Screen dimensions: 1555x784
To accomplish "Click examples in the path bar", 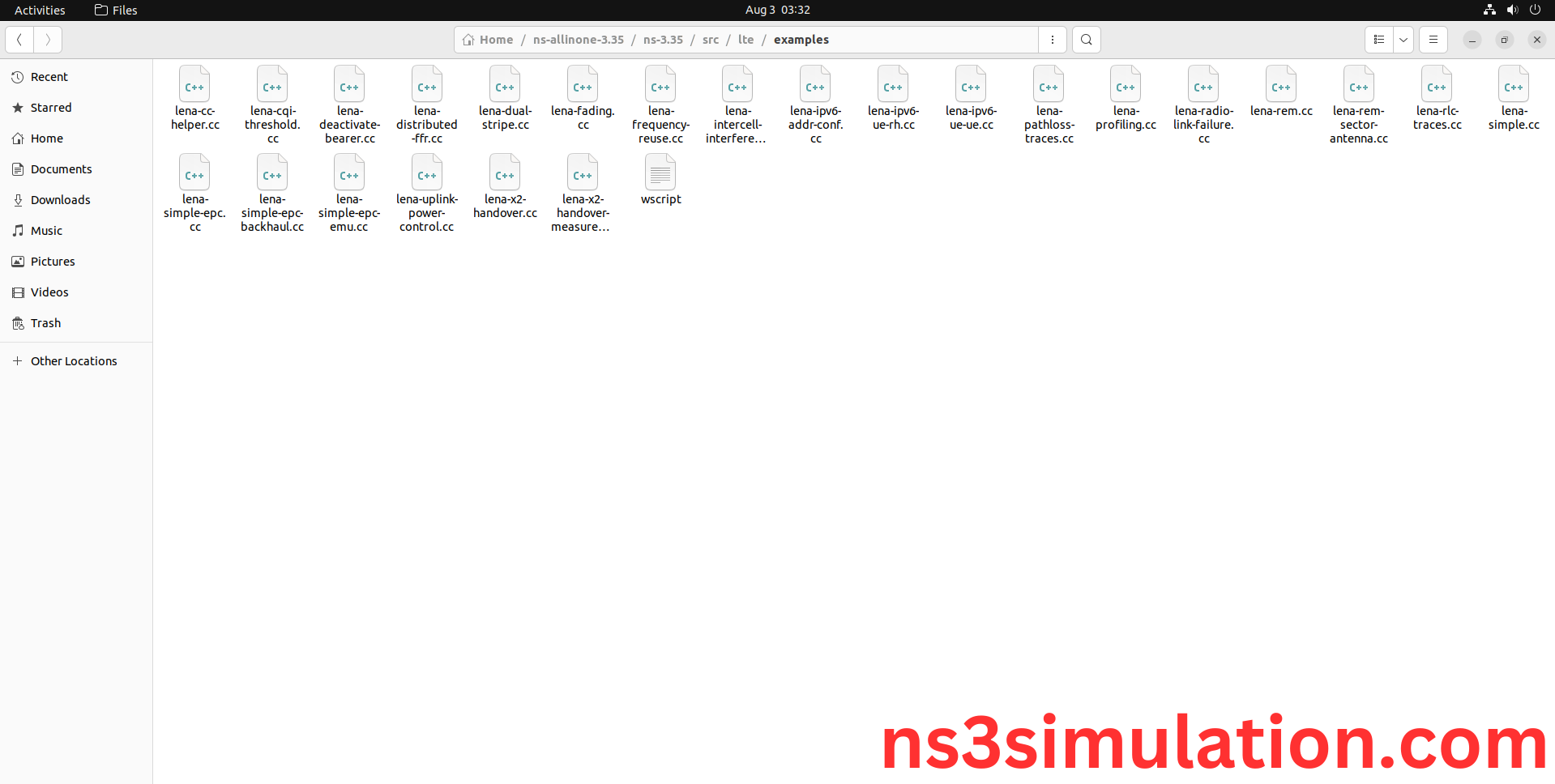I will pyautogui.click(x=801, y=40).
